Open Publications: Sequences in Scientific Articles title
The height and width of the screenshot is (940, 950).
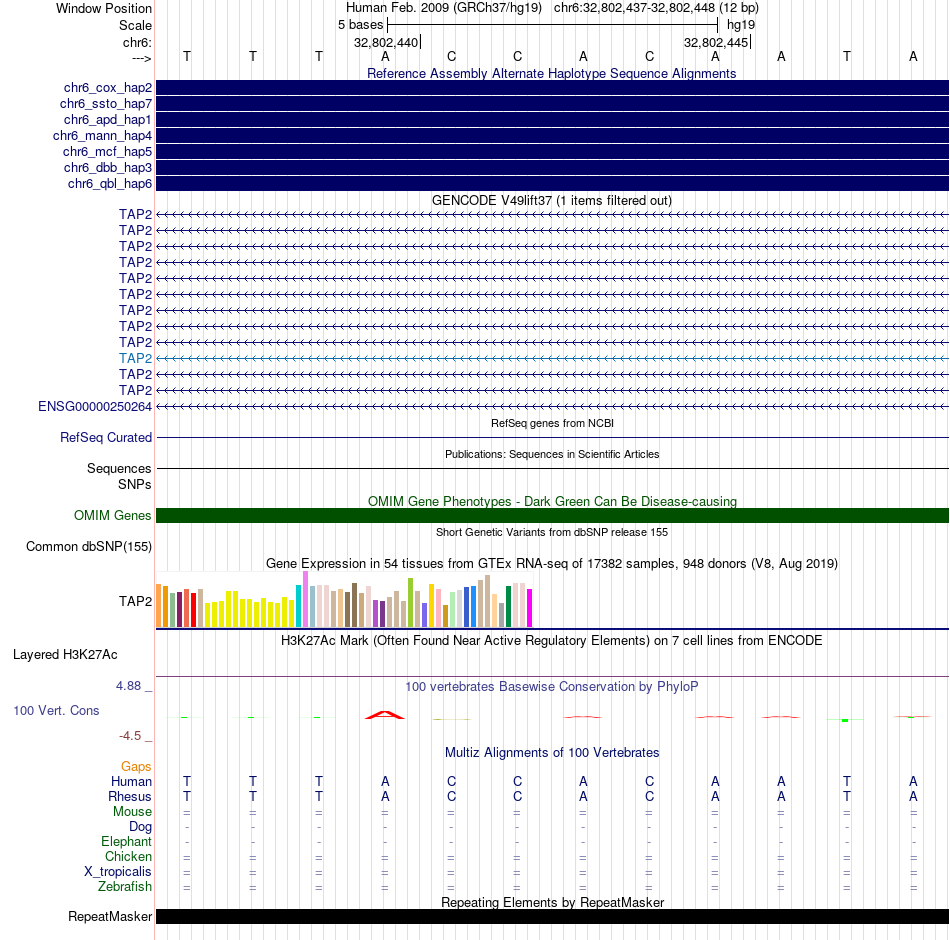(x=551, y=454)
